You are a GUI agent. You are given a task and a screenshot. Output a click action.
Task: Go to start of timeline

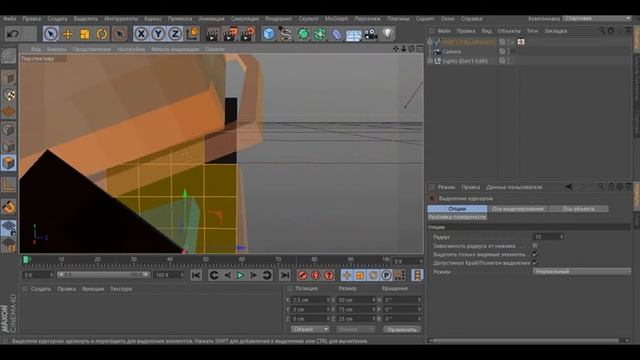point(196,275)
